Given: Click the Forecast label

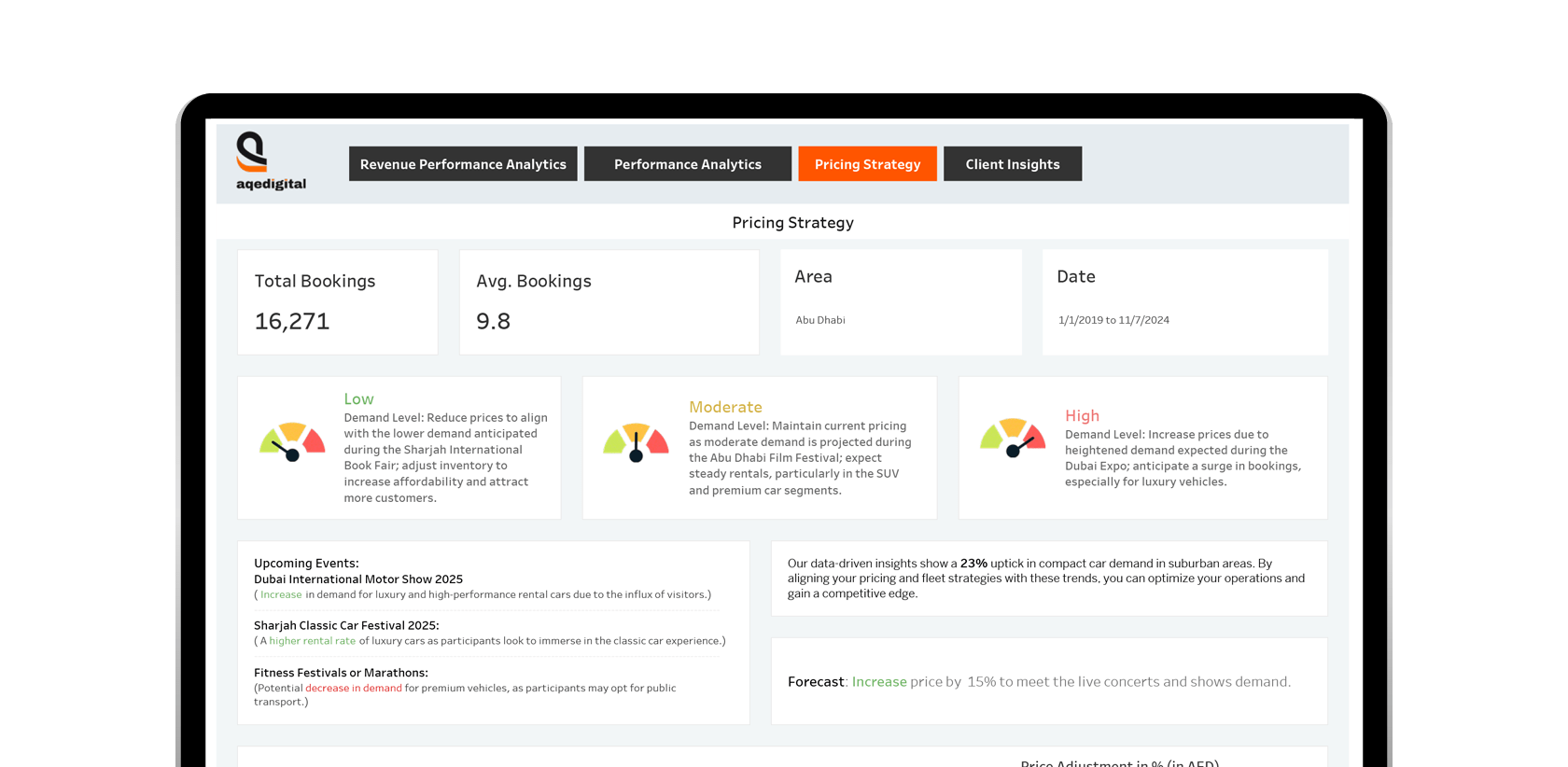Looking at the screenshot, I should 816,682.
